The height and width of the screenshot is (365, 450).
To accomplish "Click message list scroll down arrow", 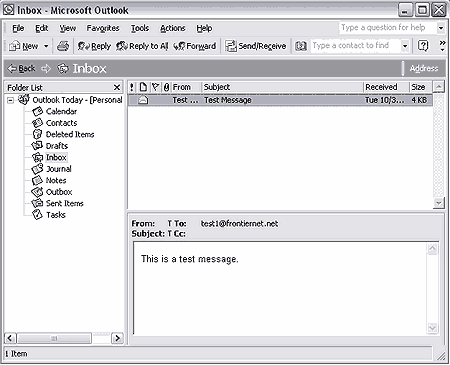I will click(439, 203).
